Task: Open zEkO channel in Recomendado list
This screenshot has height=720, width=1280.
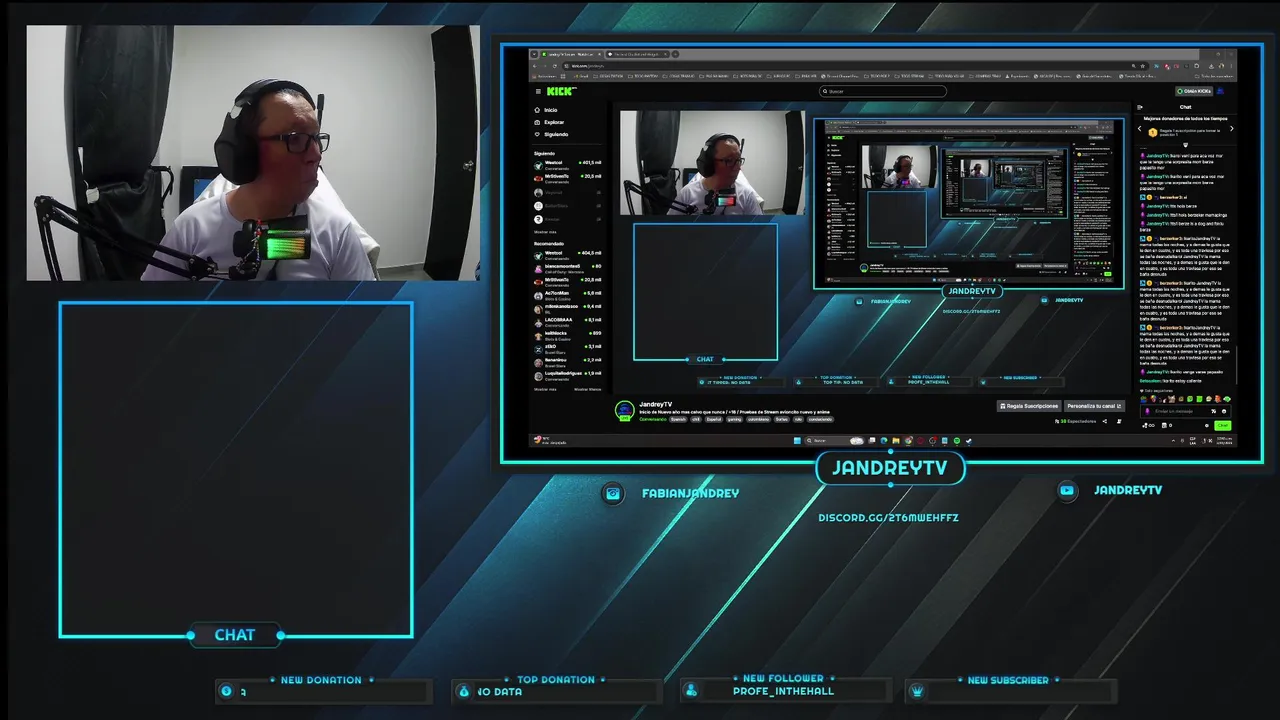Action: click(x=568, y=349)
